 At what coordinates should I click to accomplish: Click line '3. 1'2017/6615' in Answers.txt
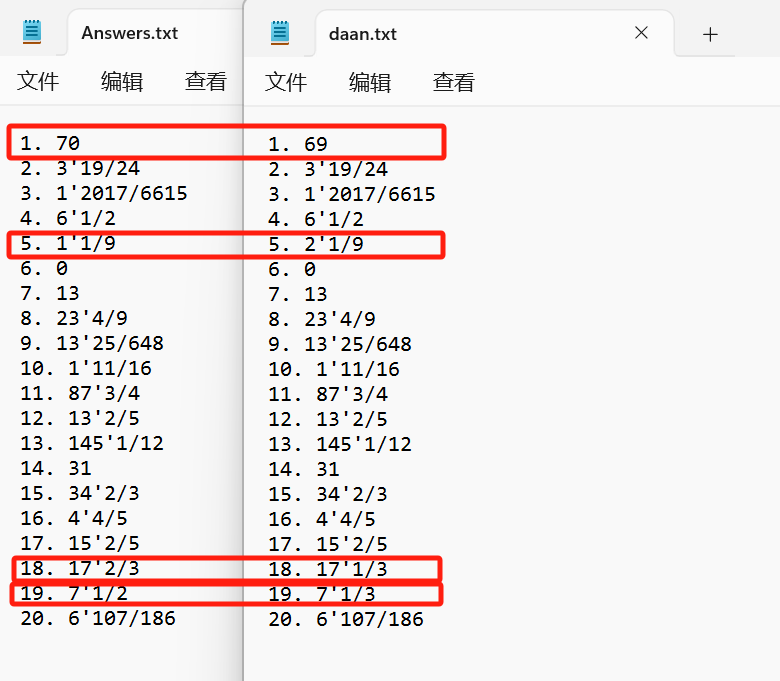point(103,193)
